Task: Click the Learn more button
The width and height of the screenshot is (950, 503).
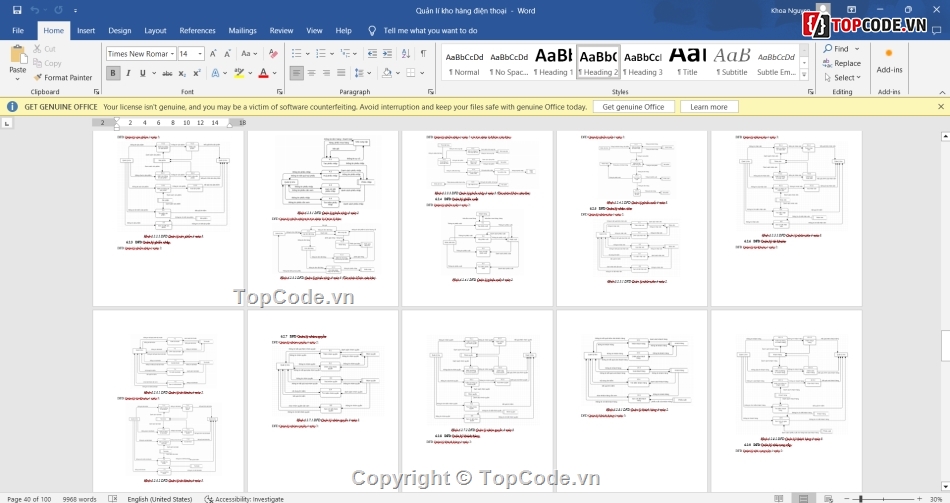Action: pos(708,107)
